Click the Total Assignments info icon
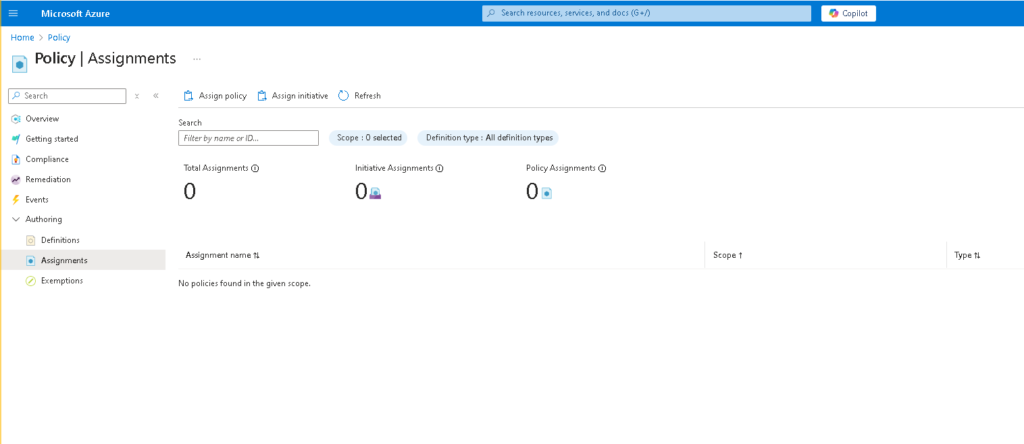Image resolution: width=1024 pixels, height=444 pixels. coord(255,168)
